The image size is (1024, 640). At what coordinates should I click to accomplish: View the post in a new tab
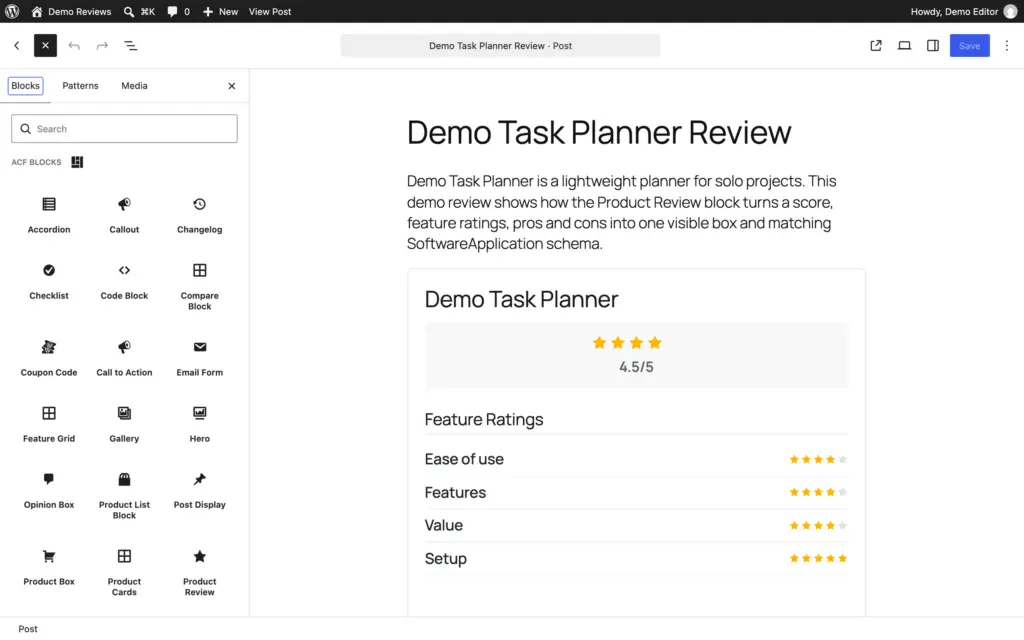pyautogui.click(x=876, y=46)
